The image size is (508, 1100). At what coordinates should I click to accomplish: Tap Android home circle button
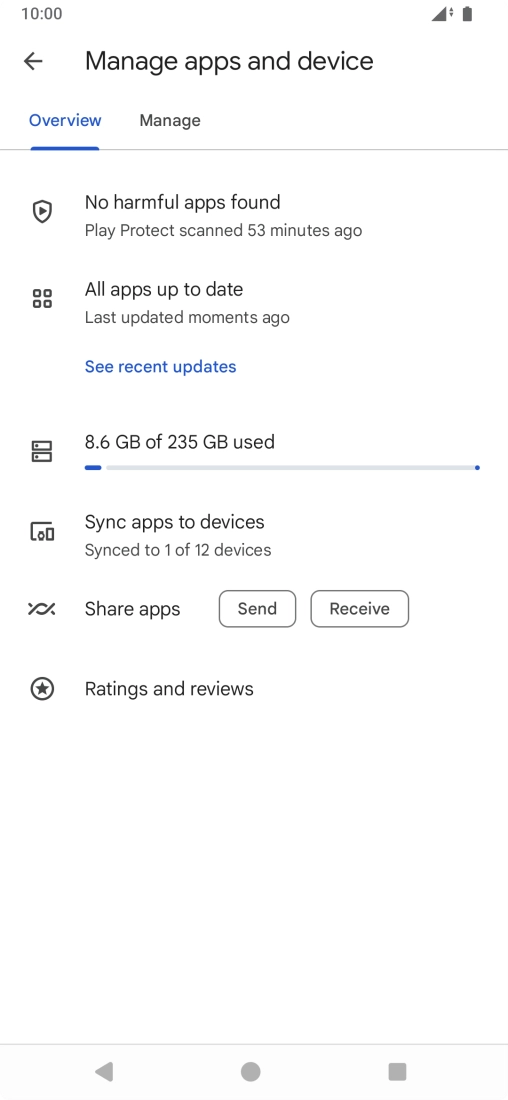tap(250, 1071)
